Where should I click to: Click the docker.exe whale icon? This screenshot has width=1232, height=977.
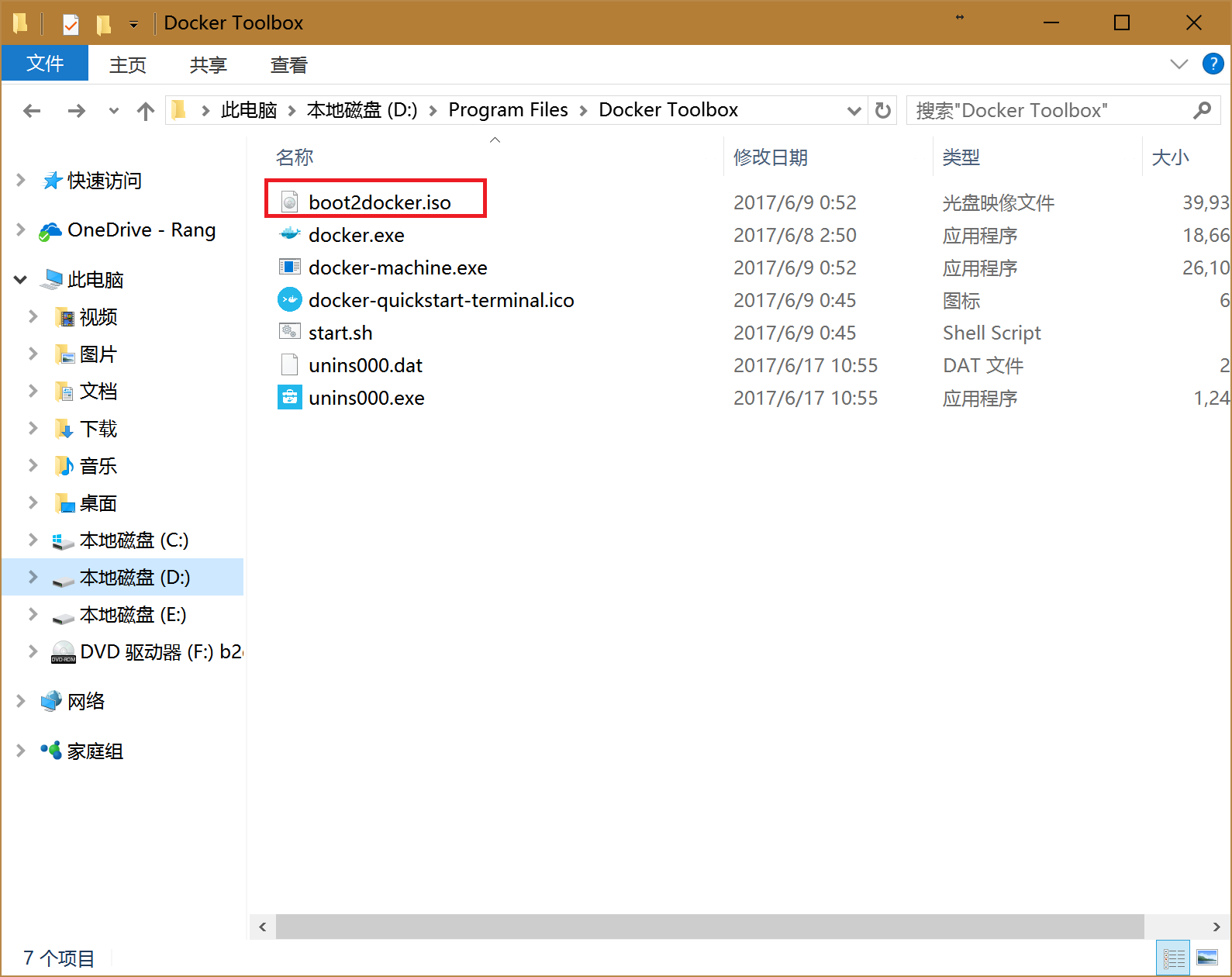(x=289, y=234)
